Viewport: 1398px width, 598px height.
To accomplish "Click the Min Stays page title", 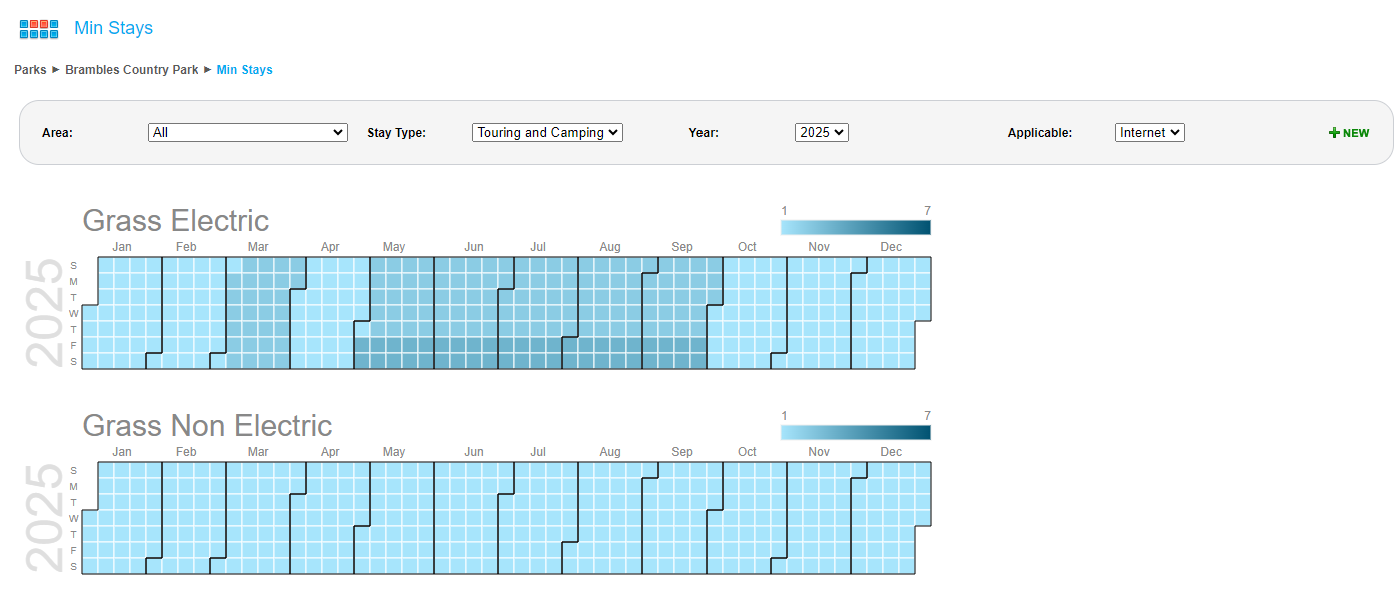I will pyautogui.click(x=113, y=28).
